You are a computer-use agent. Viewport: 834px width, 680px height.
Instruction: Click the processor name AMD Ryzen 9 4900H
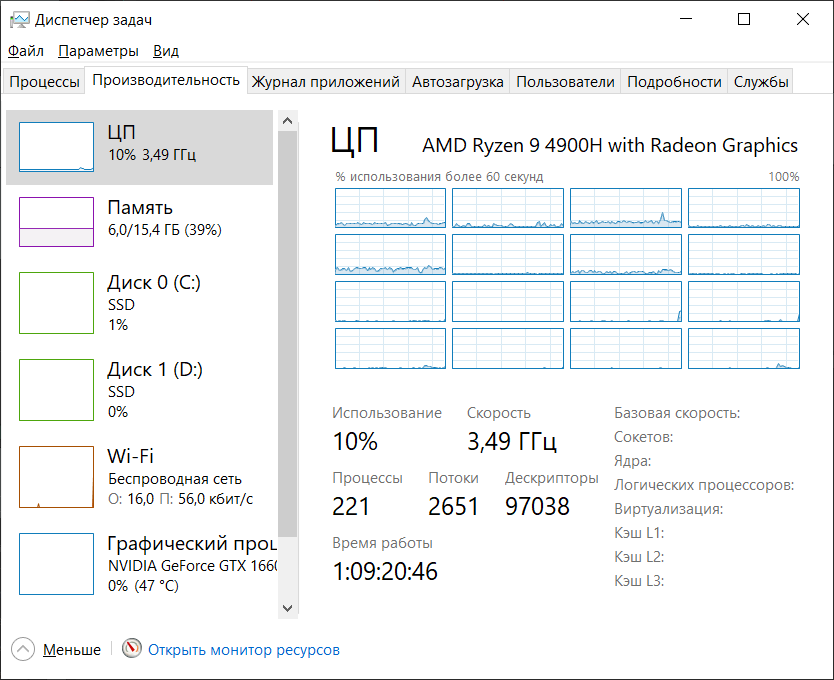(610, 145)
